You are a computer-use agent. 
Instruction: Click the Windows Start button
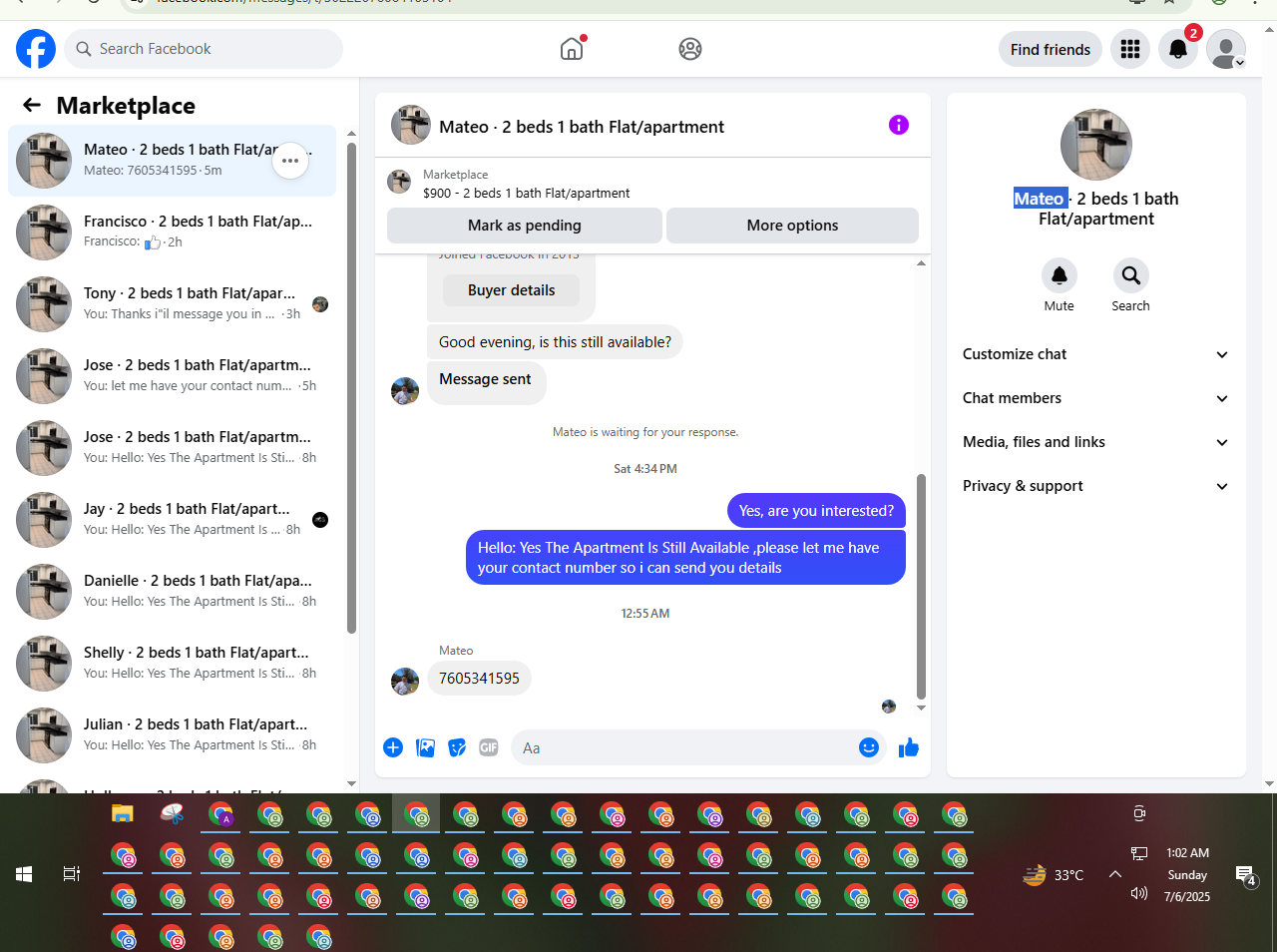24,874
